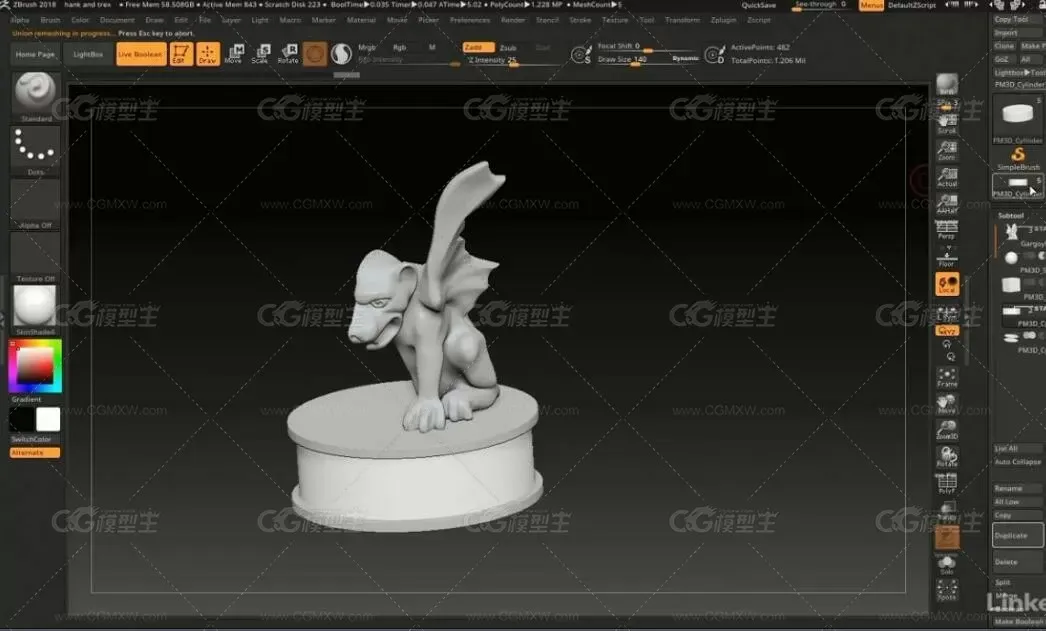Viewport: 1046px width, 631px height.
Task: Select the Move tool
Action: coord(234,54)
